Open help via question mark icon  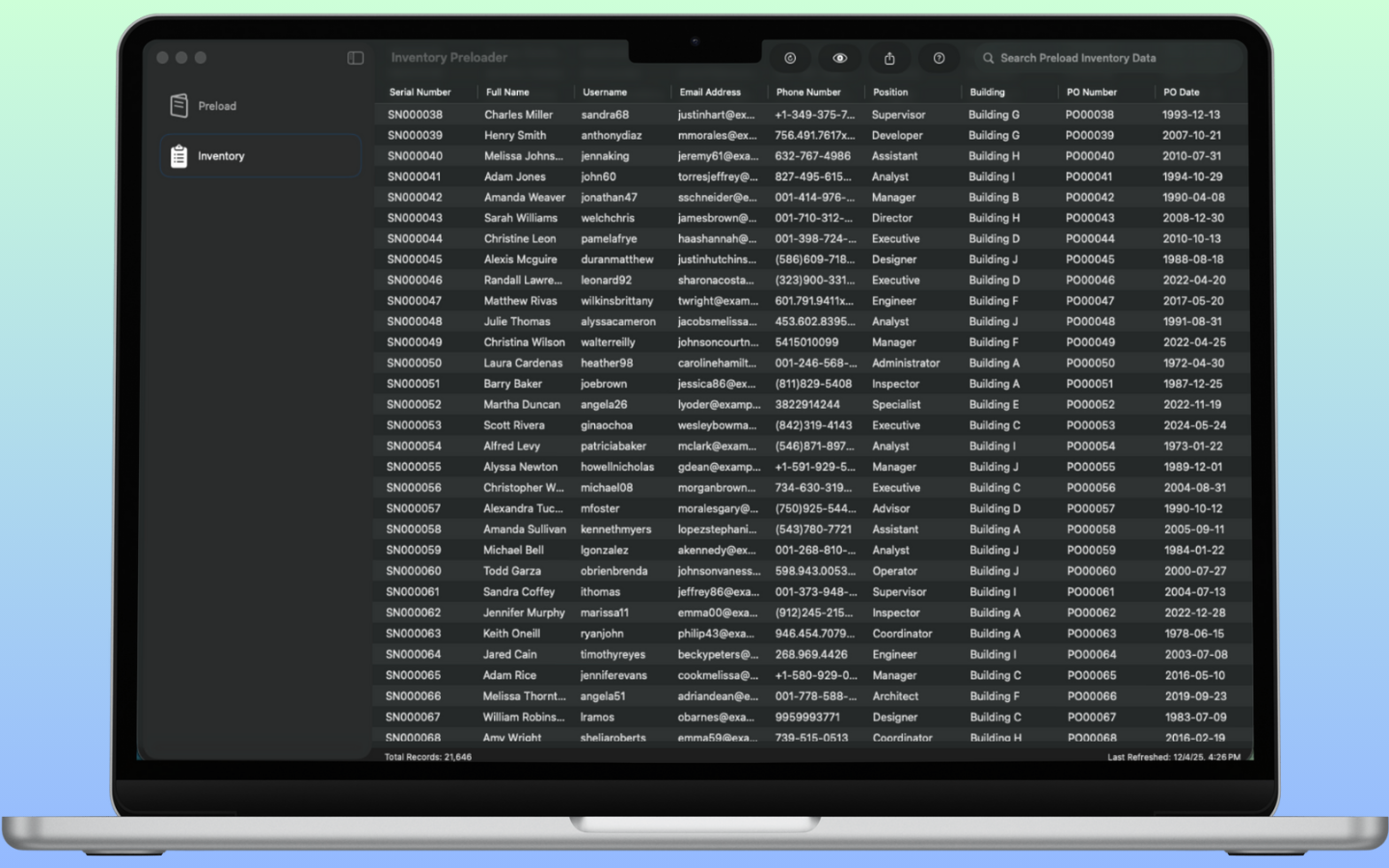click(x=939, y=58)
